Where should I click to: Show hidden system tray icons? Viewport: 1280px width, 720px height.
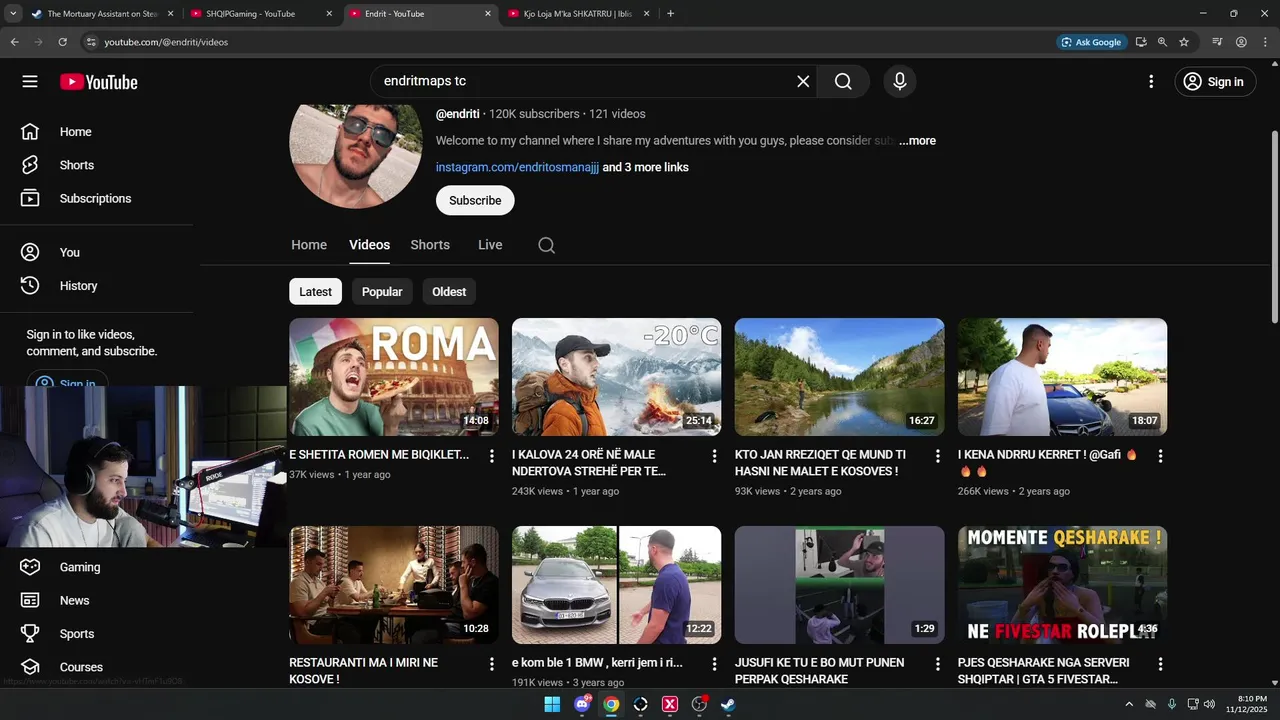pyautogui.click(x=1129, y=704)
